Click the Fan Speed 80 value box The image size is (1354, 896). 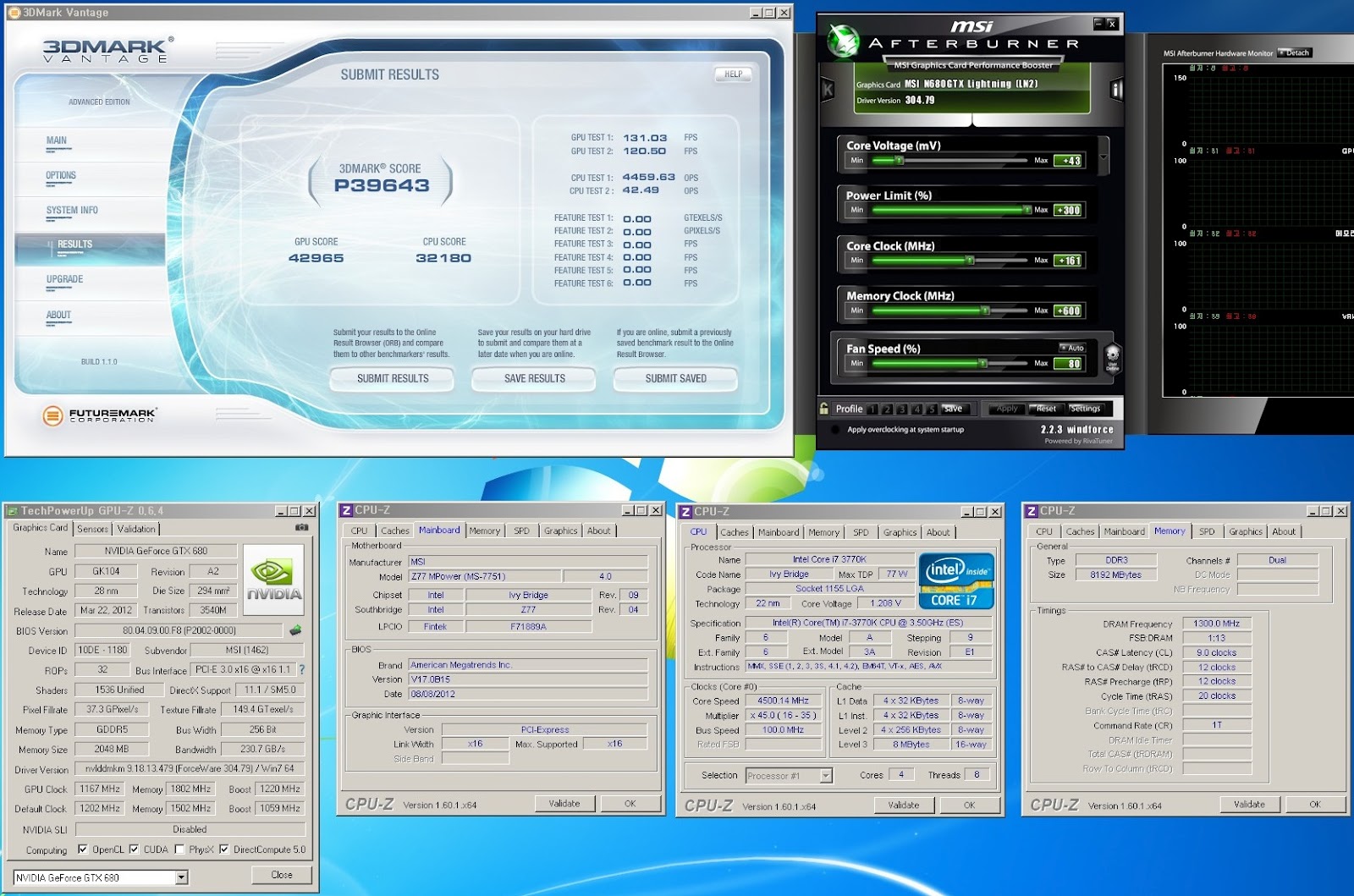pos(1068,363)
